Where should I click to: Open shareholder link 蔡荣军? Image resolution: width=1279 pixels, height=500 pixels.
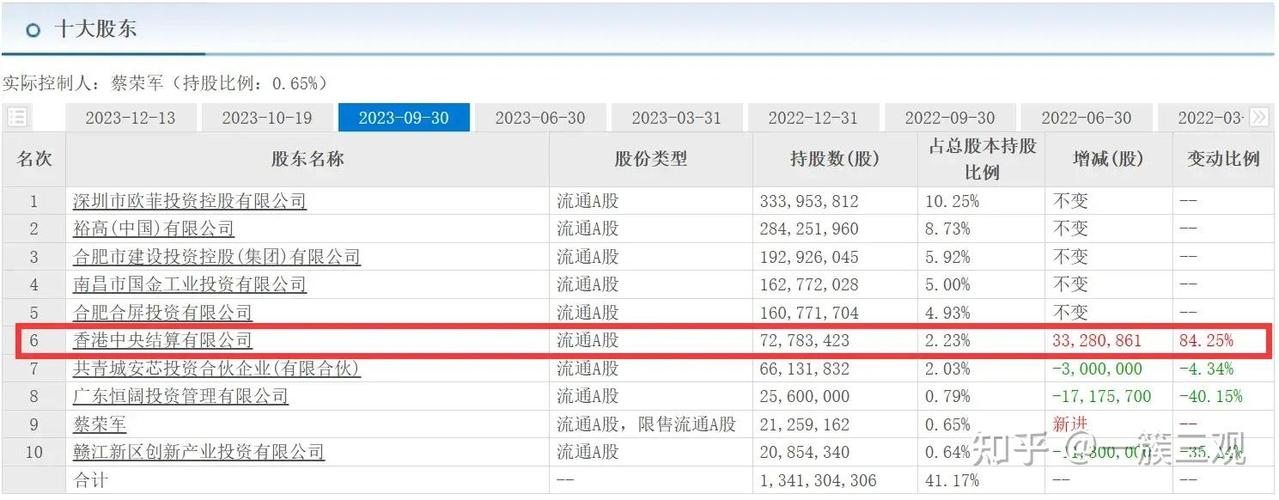pyautogui.click(x=100, y=424)
